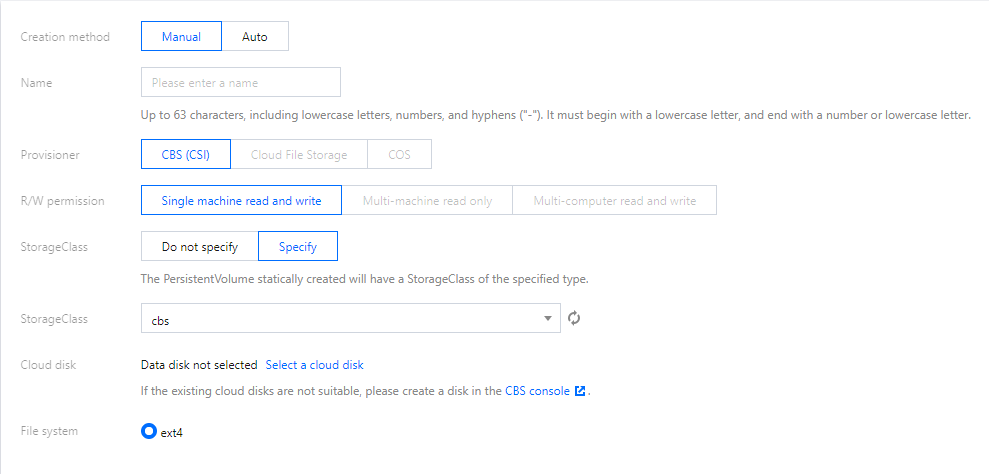Refresh the StorageClass list

pos(574,319)
